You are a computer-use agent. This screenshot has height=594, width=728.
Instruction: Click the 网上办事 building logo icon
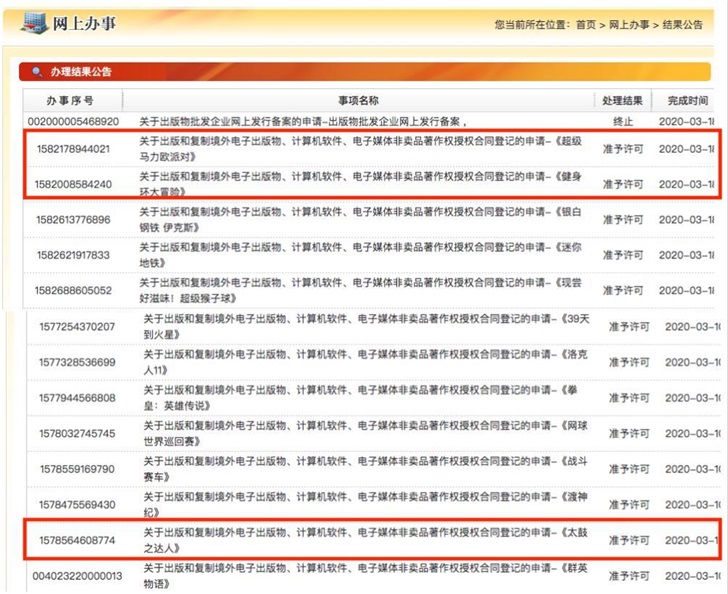click(x=34, y=23)
